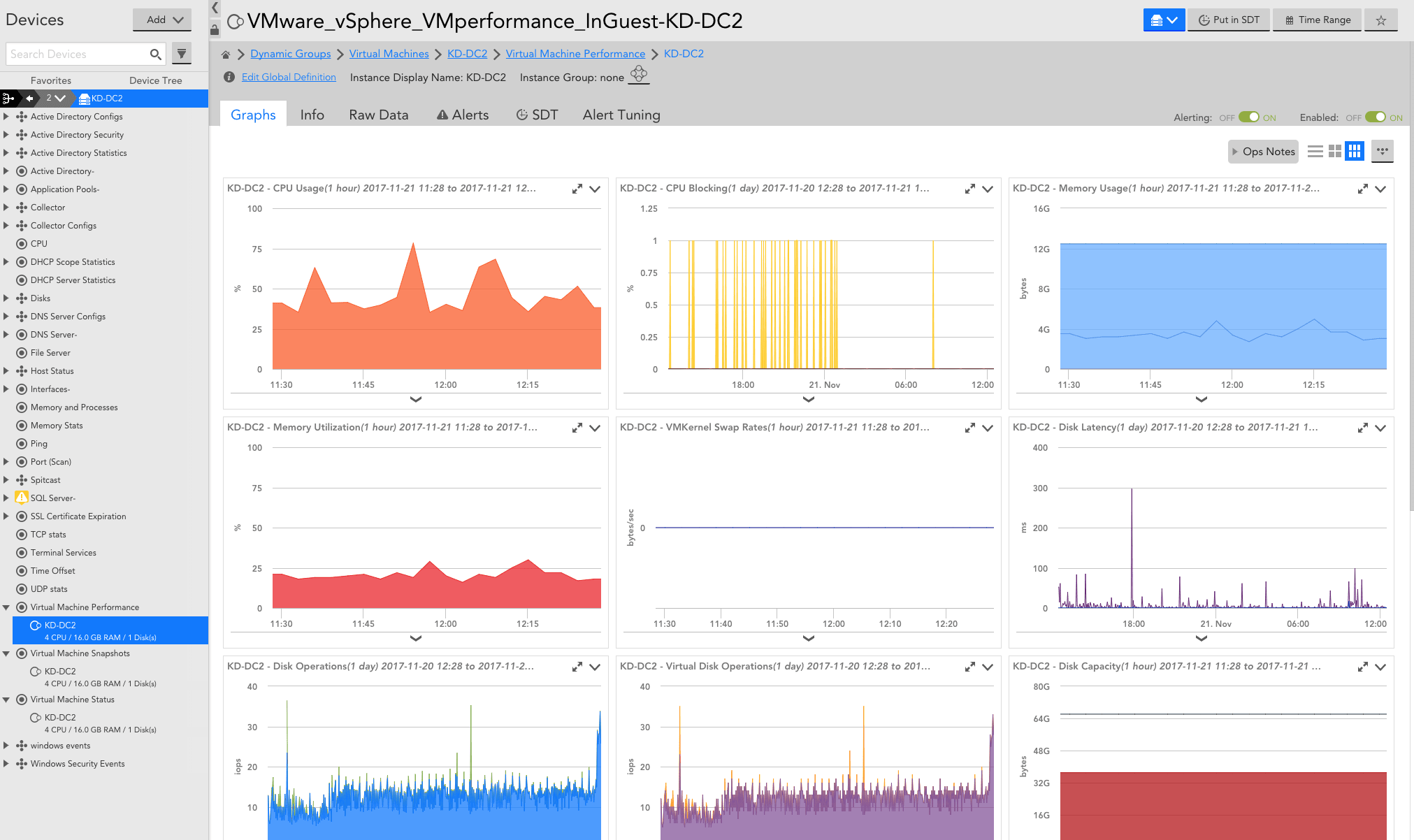Go to Virtual Machine Performance breadcrumb
Viewport: 1414px width, 840px height.
(x=575, y=54)
